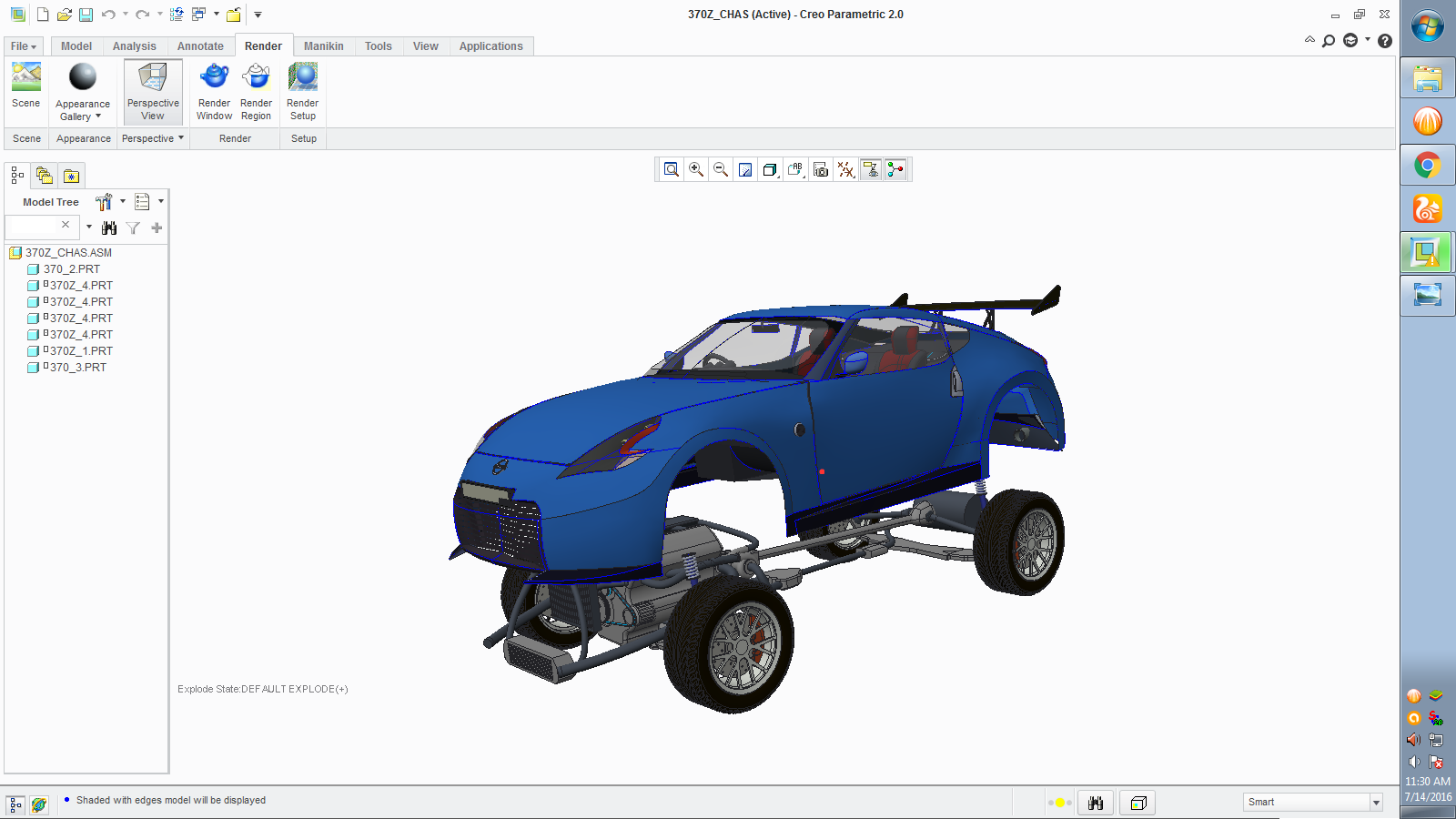Image resolution: width=1456 pixels, height=819 pixels.
Task: Launch Render Window
Action: point(214,91)
